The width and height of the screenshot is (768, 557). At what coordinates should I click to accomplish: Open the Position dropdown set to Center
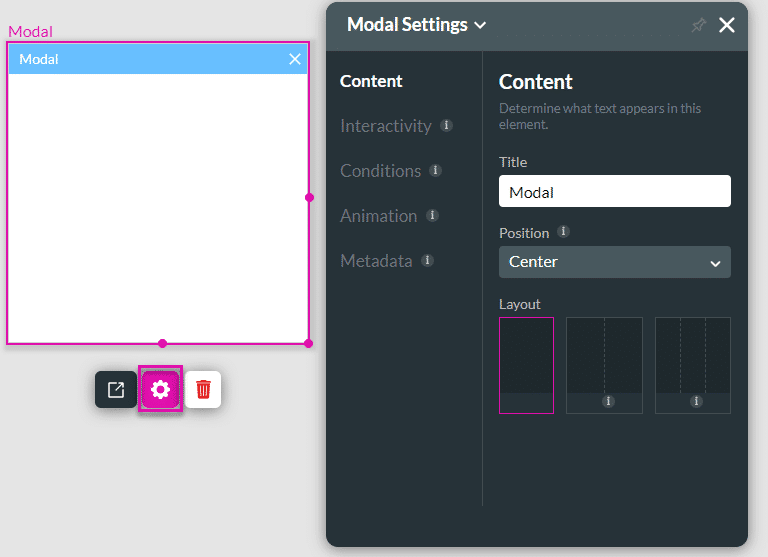[x=614, y=262]
